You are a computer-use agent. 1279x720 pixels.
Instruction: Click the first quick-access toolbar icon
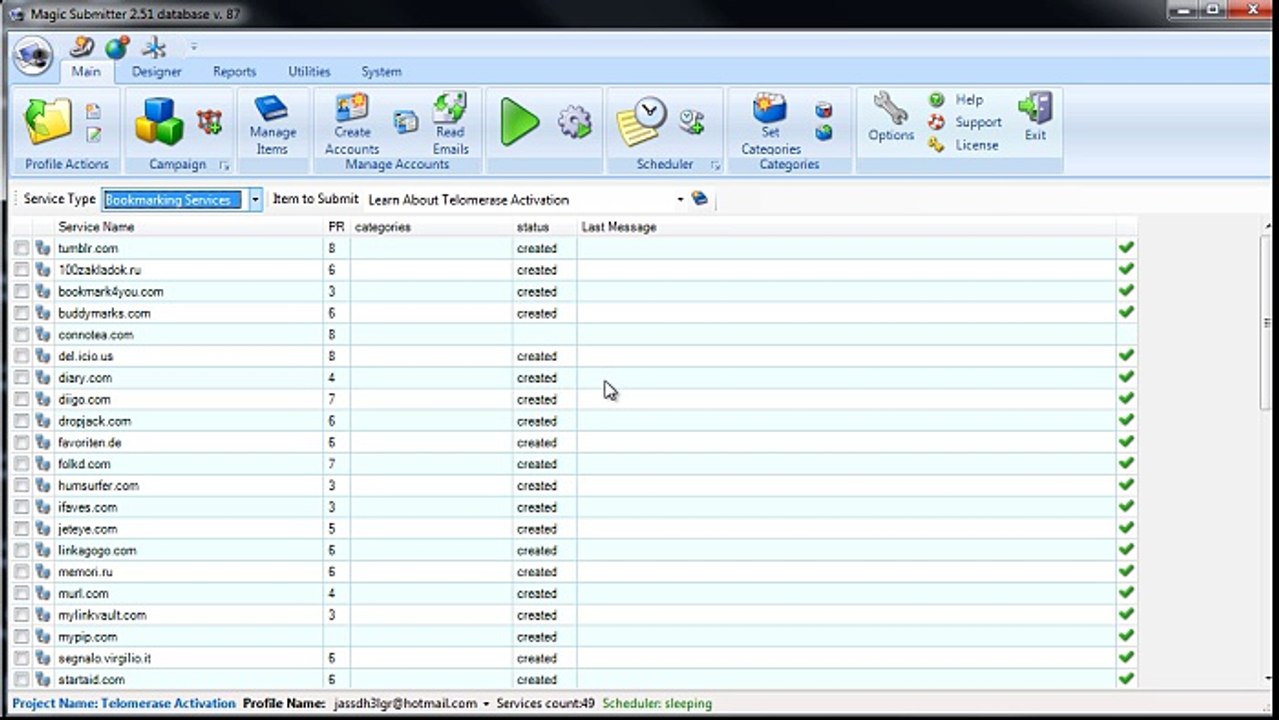coord(82,47)
